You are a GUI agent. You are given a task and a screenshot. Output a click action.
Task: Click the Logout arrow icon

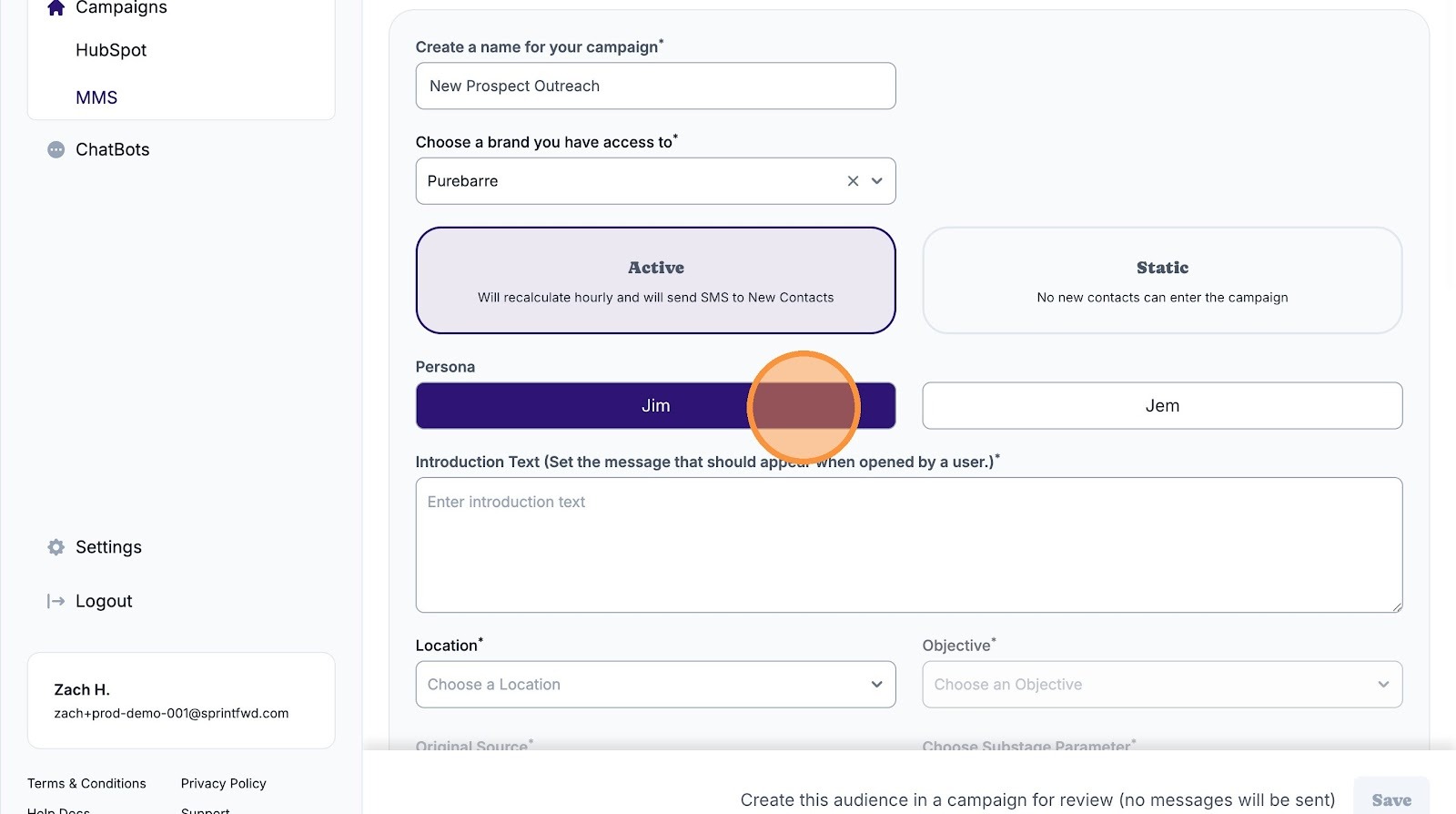tap(56, 601)
